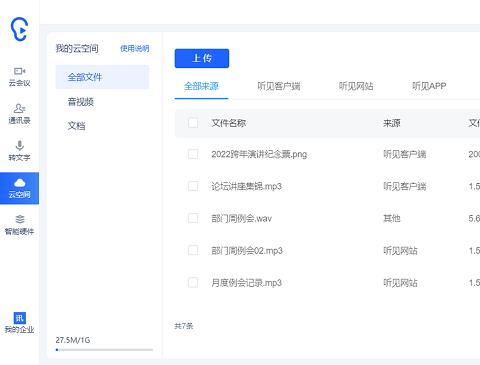The height and width of the screenshot is (365, 480).
Task: Click the file name 部门周例会.wav
Action: [241, 218]
